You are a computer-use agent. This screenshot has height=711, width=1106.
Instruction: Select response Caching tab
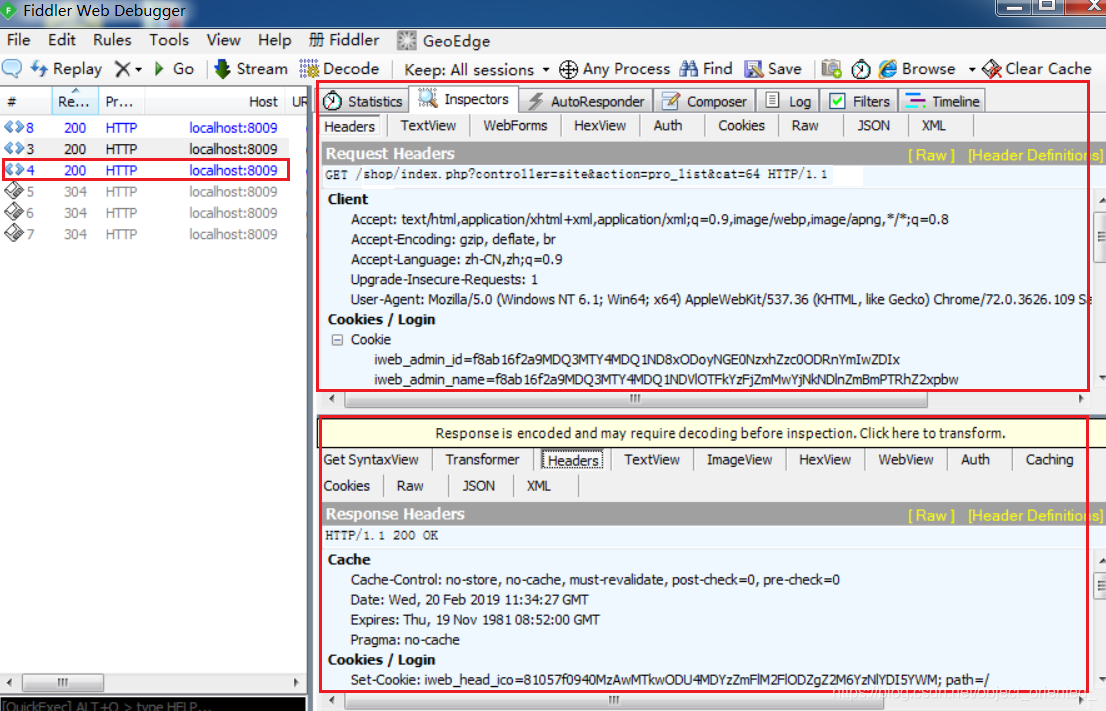click(x=1049, y=460)
